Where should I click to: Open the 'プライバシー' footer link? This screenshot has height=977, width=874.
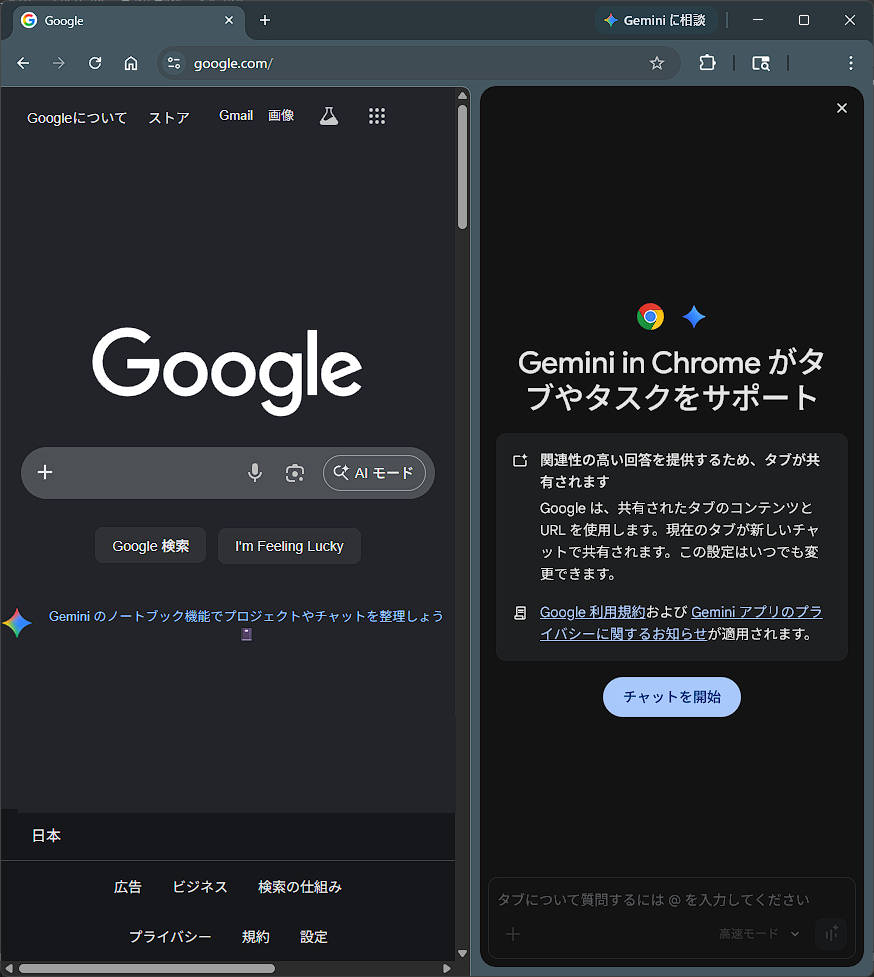(x=170, y=936)
